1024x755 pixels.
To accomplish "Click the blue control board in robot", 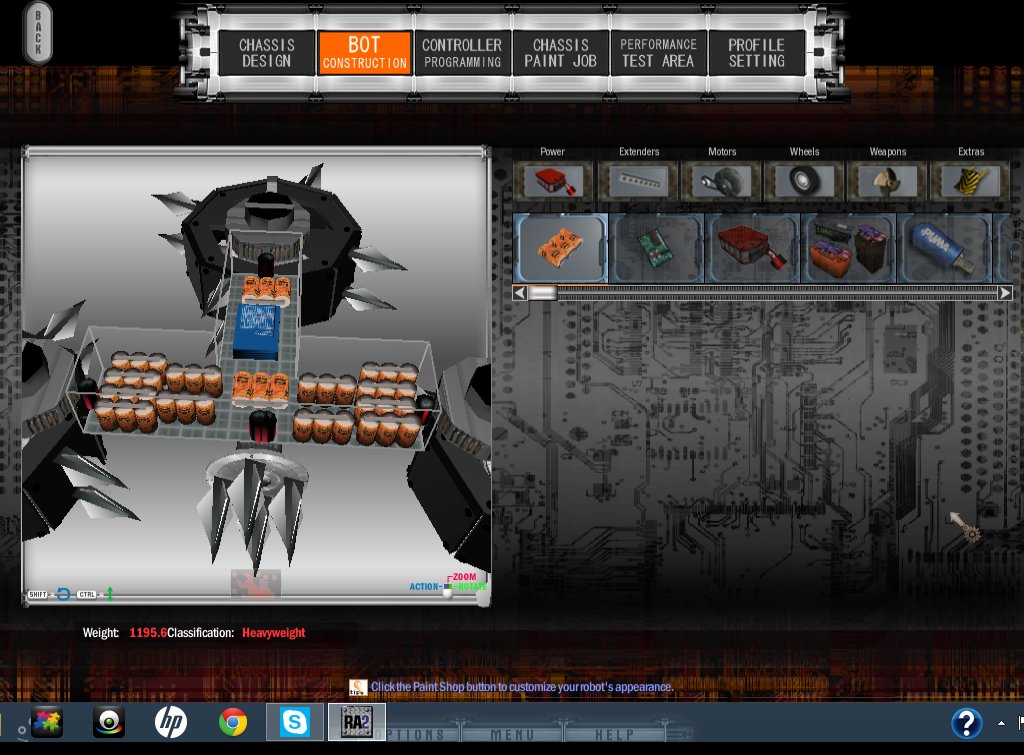I will [257, 330].
